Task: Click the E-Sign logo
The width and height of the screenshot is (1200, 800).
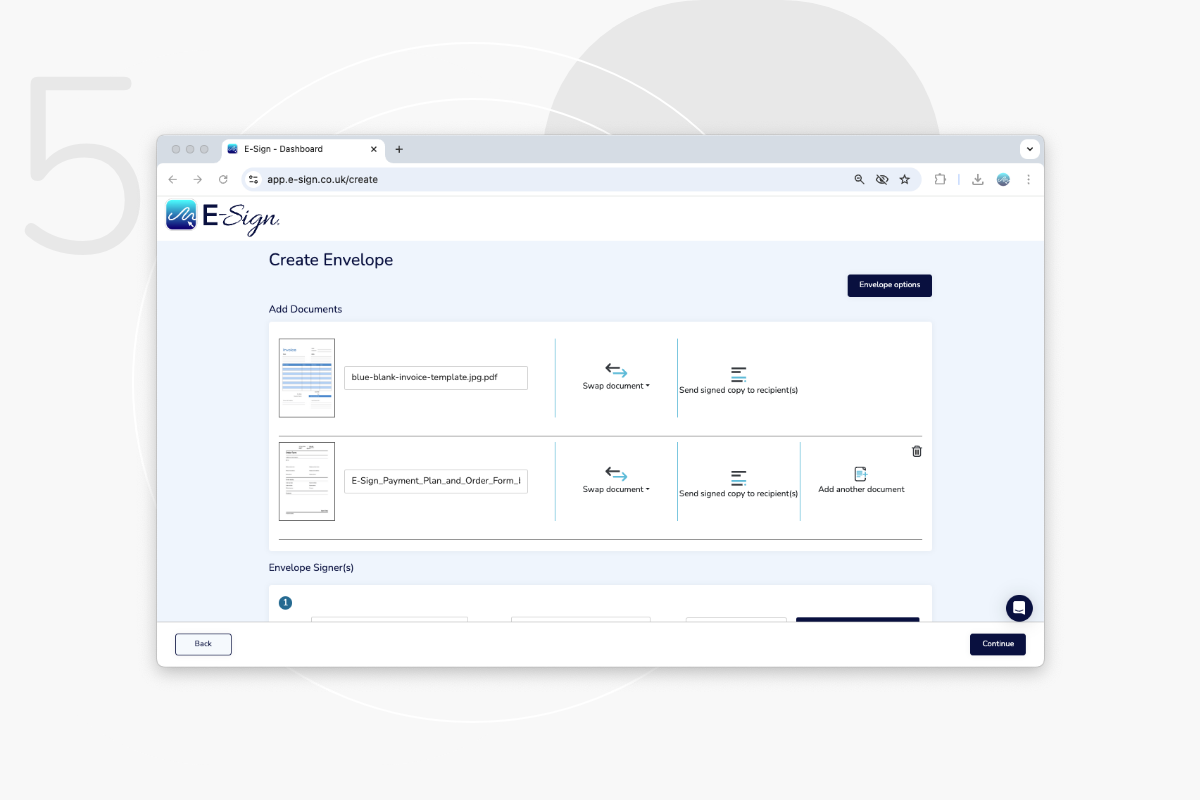Action: click(x=223, y=217)
